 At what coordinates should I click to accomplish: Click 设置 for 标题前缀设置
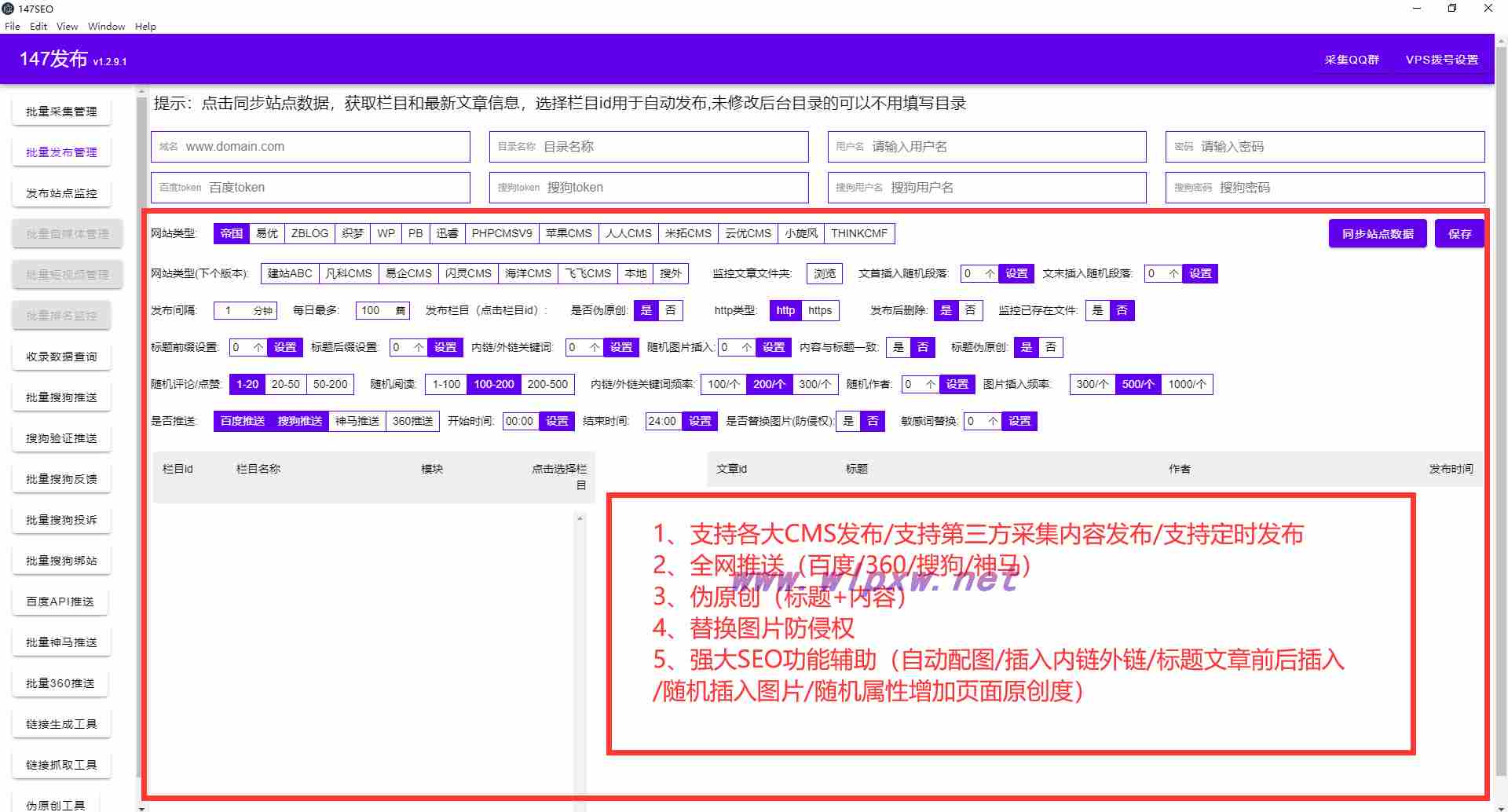285,347
